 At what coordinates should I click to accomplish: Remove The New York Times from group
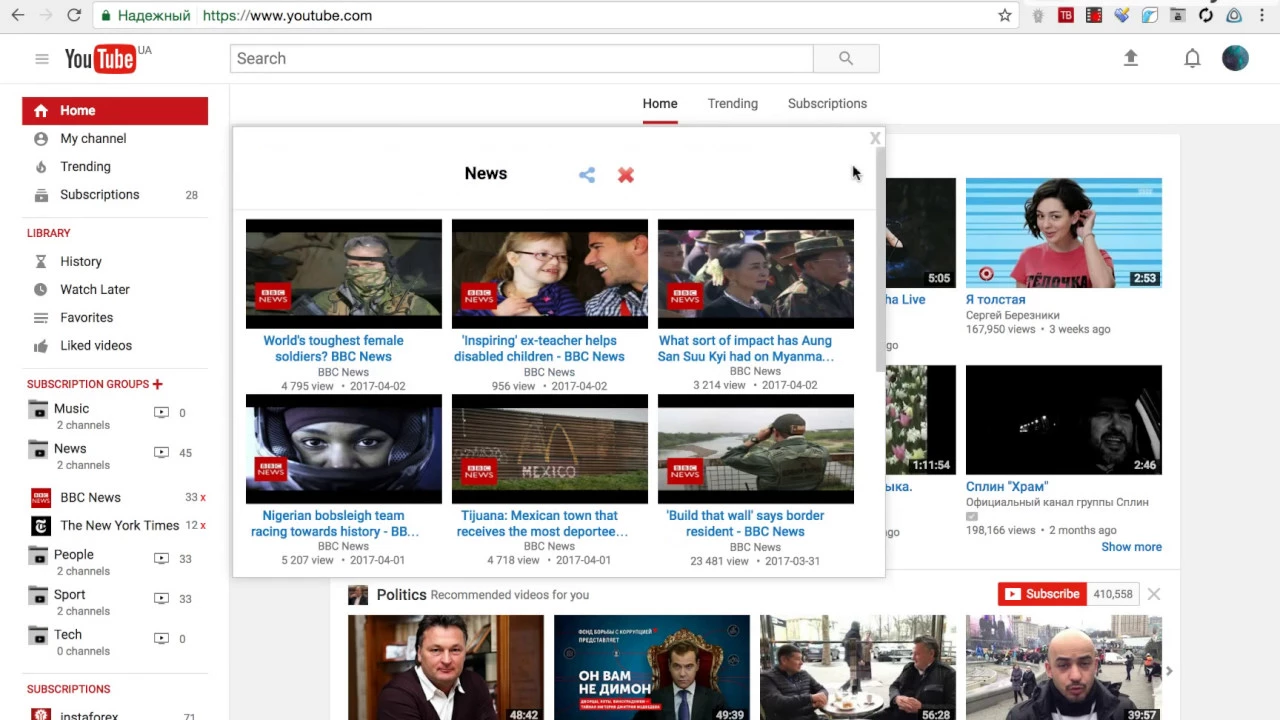203,525
